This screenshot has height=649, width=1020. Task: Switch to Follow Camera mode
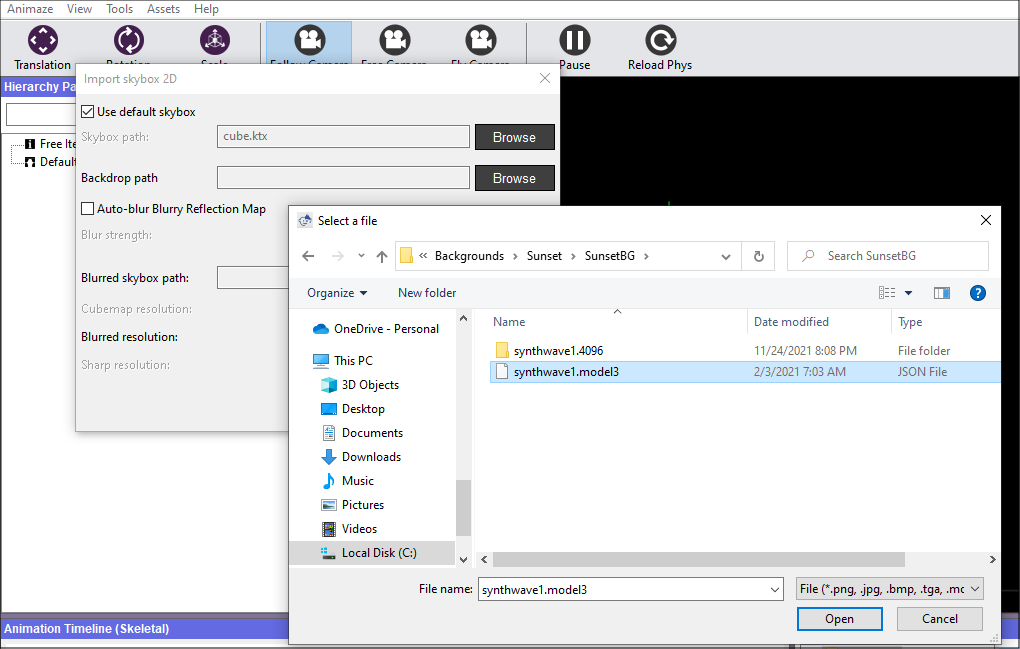[308, 41]
